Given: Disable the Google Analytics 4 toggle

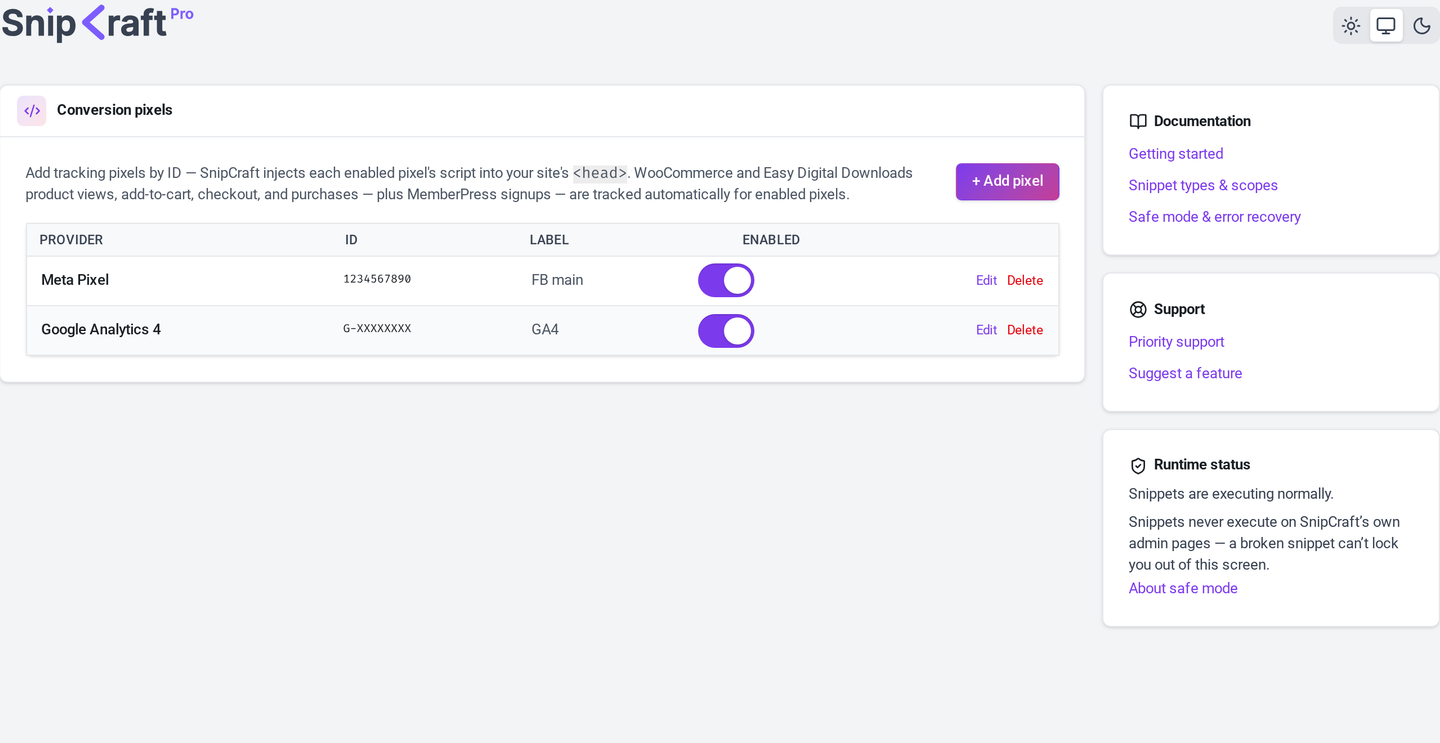Looking at the screenshot, I should pos(726,331).
